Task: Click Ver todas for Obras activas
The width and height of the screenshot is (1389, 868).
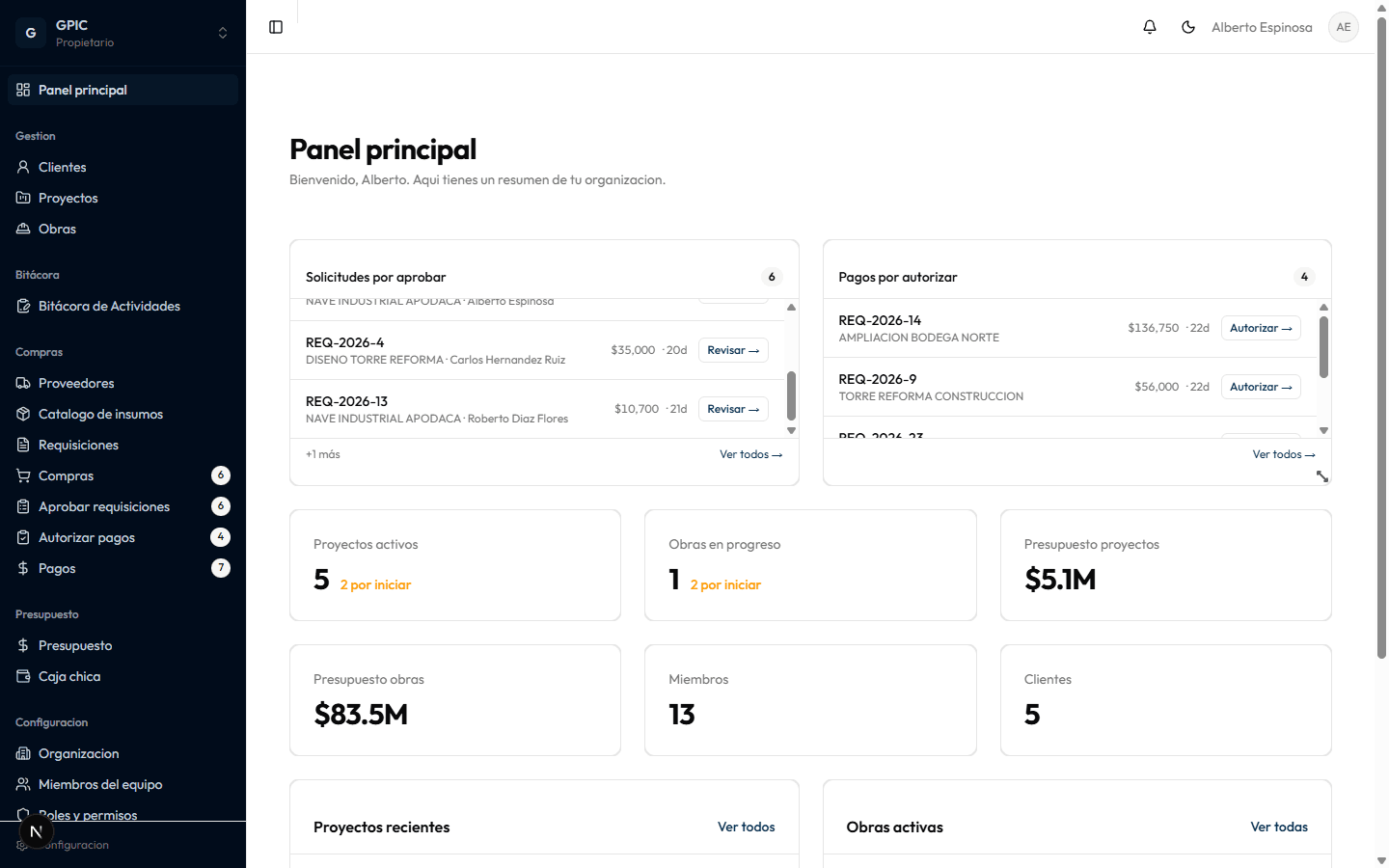Action: [x=1279, y=827]
